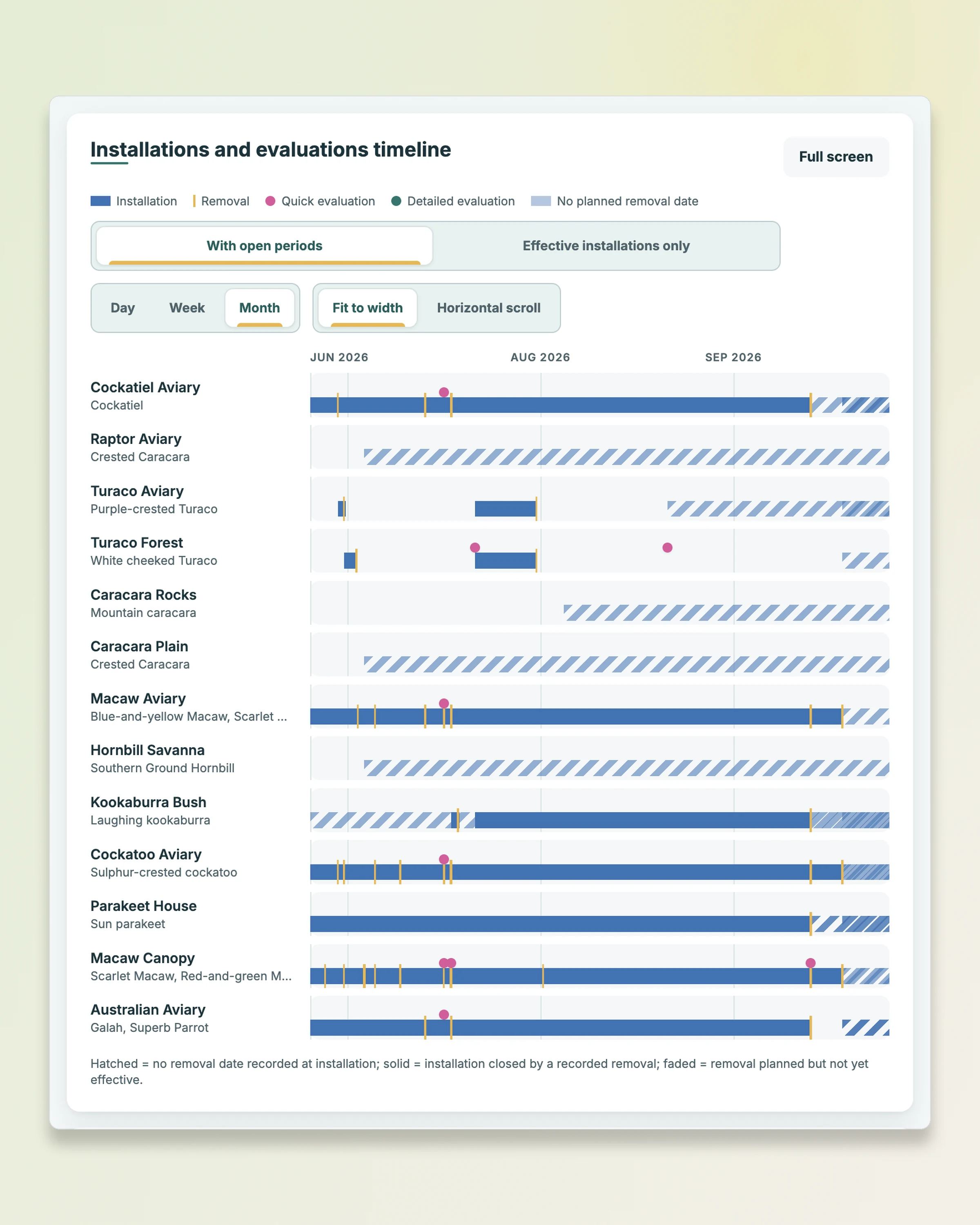Set timeline scale to Week
Image resolution: width=980 pixels, height=1225 pixels.
point(187,308)
